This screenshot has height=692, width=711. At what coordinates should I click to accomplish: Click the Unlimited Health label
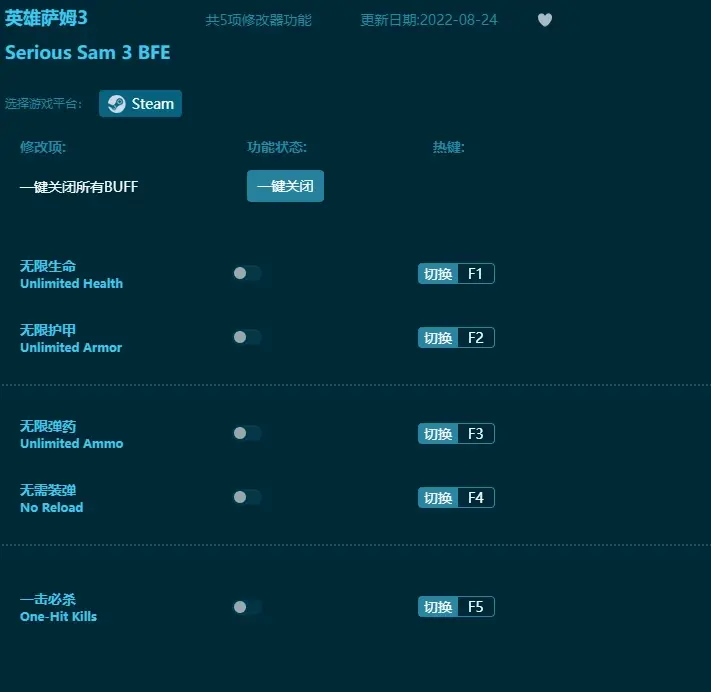(x=72, y=283)
